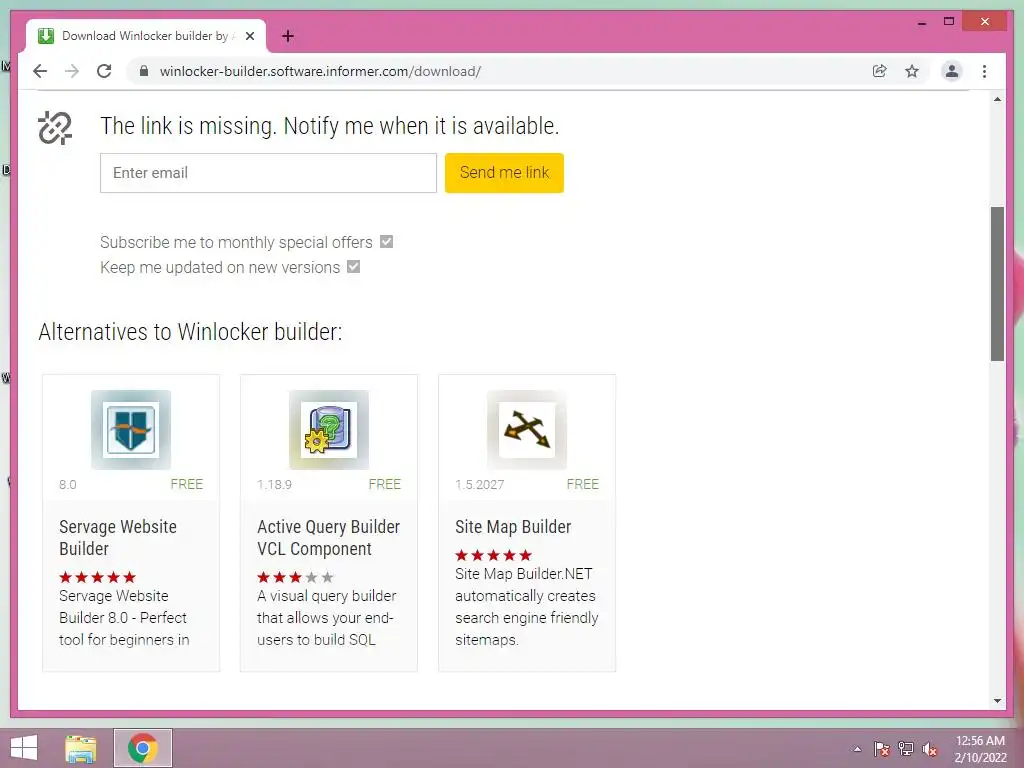Uncheck Keep me updated on new versions
Viewport: 1024px width, 768px height.
point(353,266)
